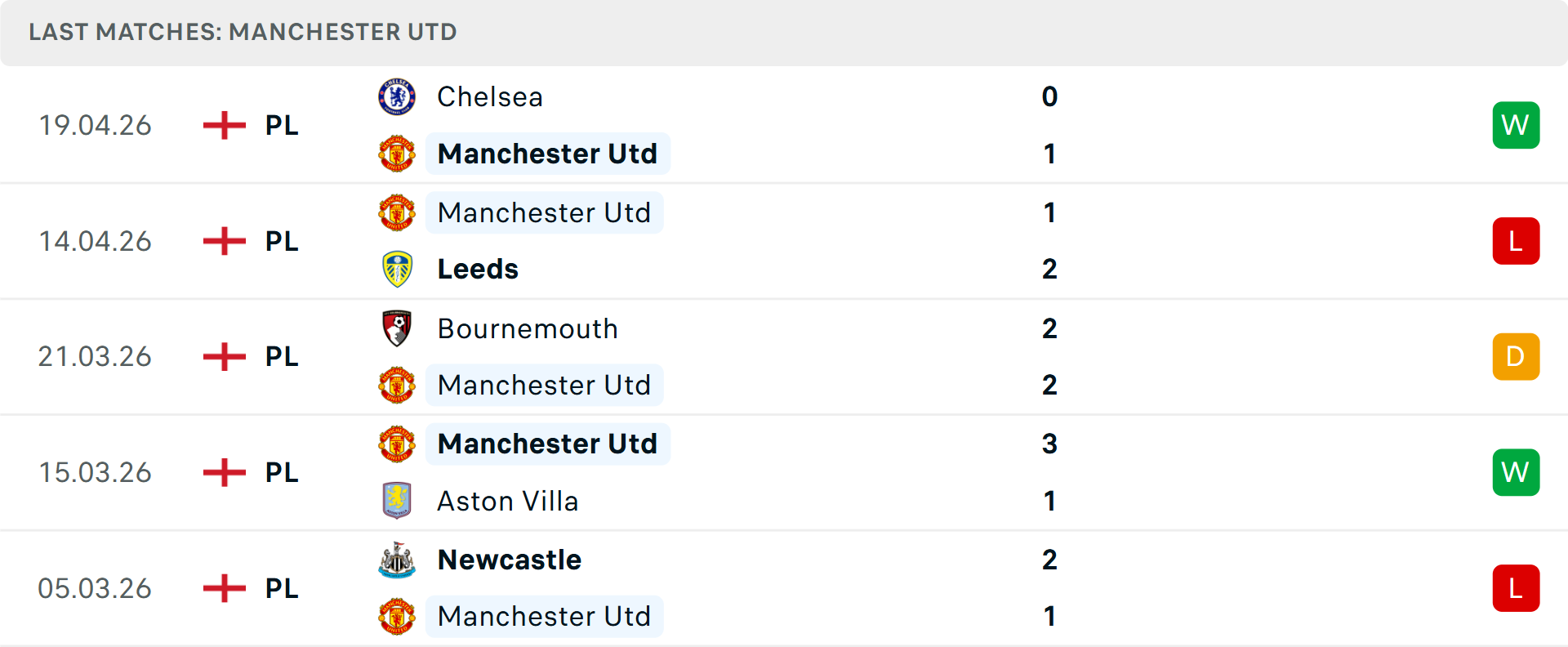1568x647 pixels.
Task: Click the PL league label for 21.03.26
Action: tap(282, 357)
